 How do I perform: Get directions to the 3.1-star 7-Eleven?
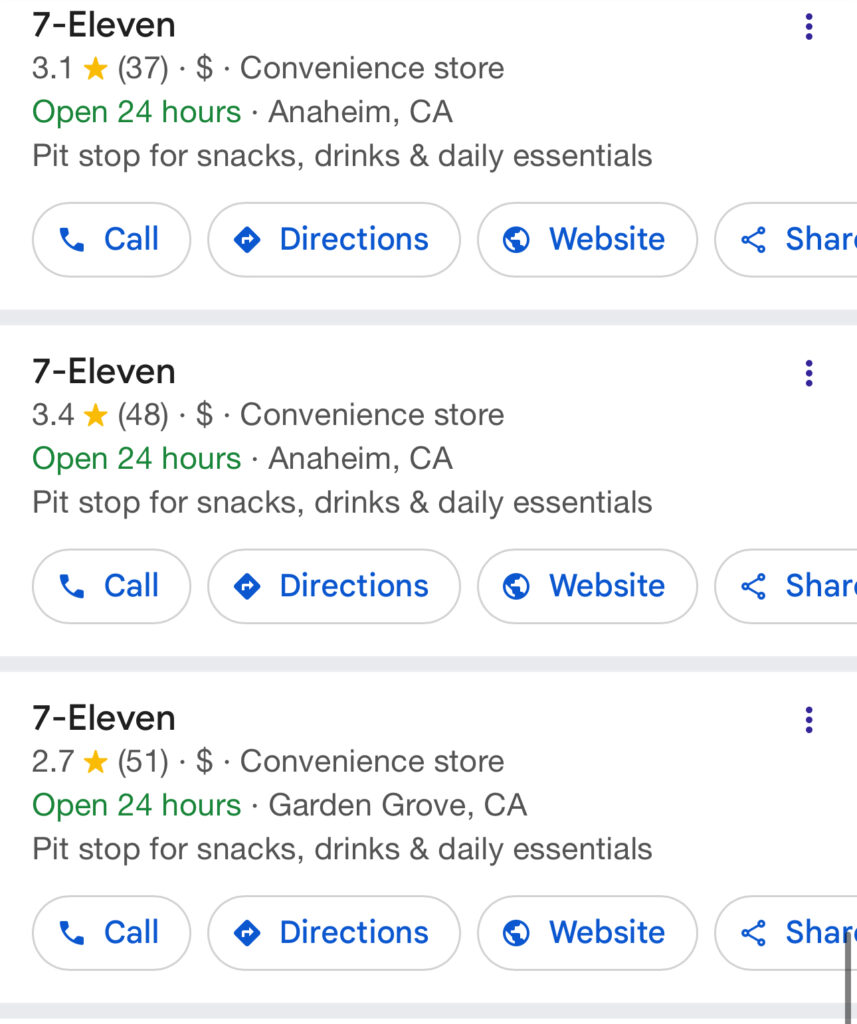pyautogui.click(x=334, y=239)
